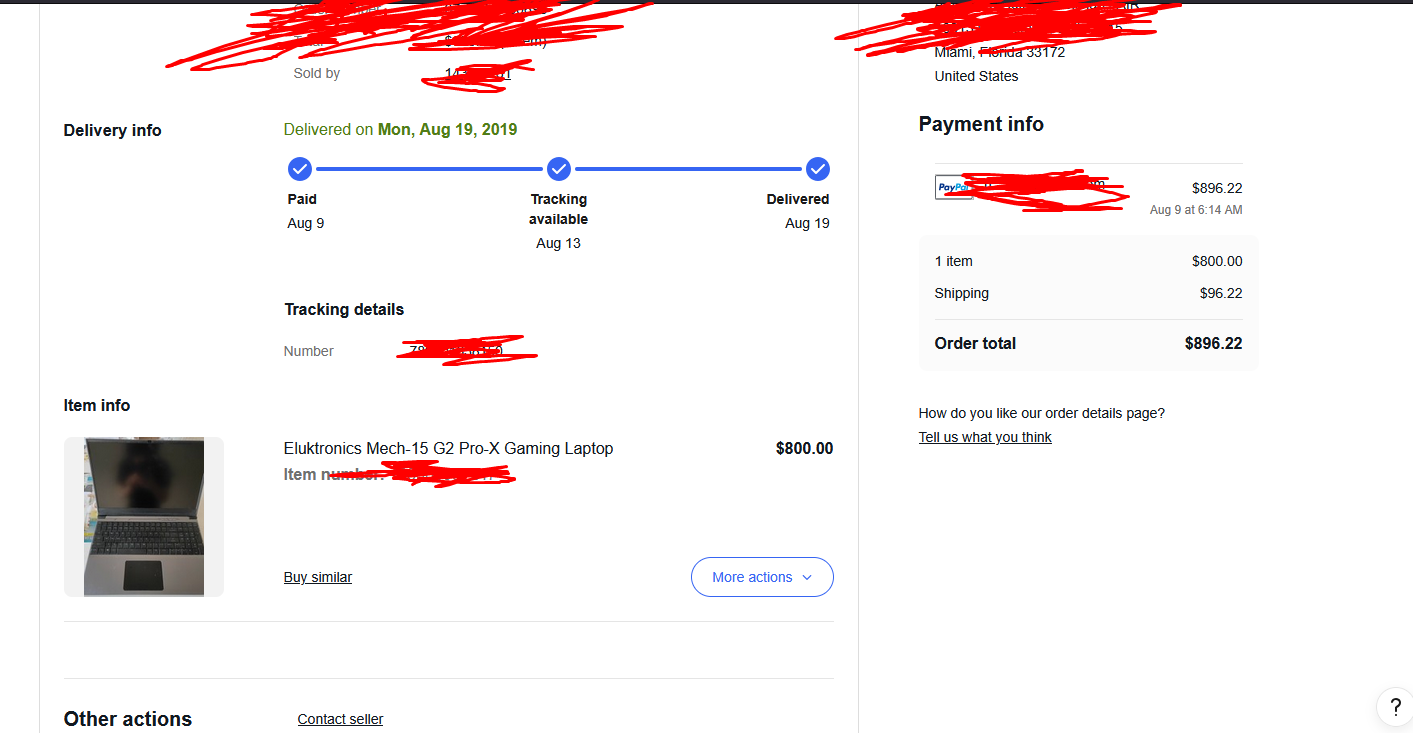Click the Tracking available checkmark circle

pyautogui.click(x=559, y=169)
